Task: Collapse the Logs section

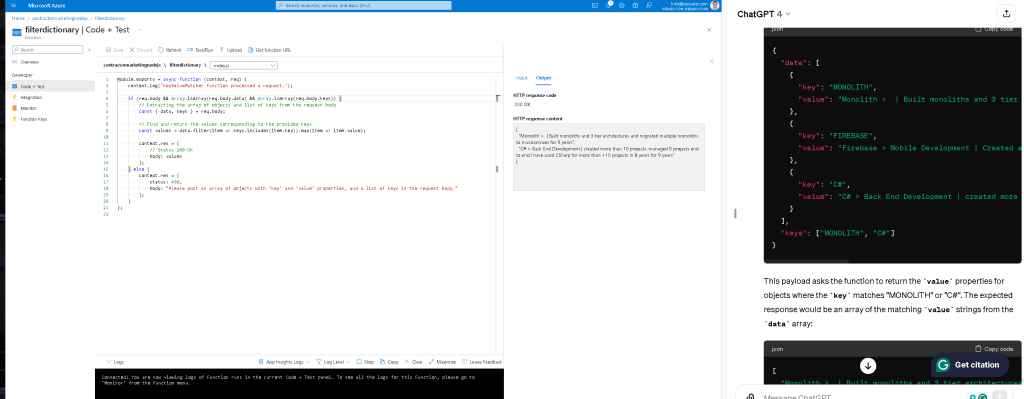Action: [x=114, y=362]
